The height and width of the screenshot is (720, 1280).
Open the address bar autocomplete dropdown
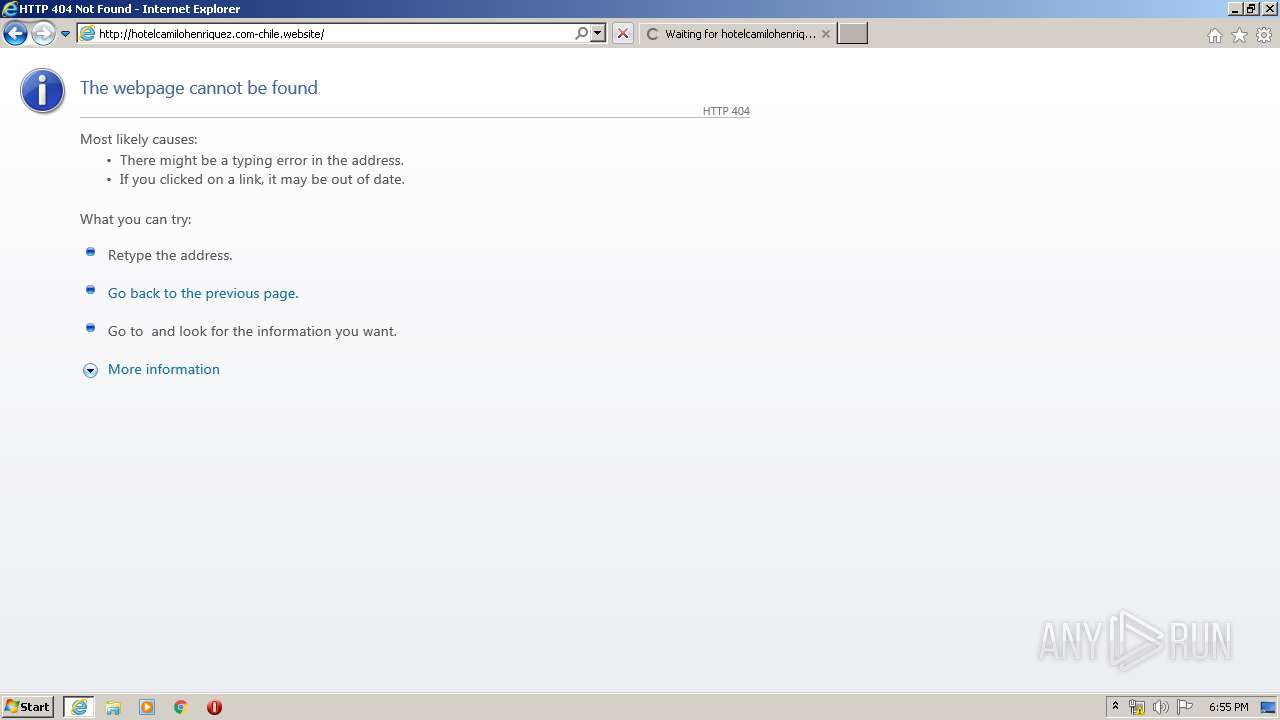(x=598, y=34)
